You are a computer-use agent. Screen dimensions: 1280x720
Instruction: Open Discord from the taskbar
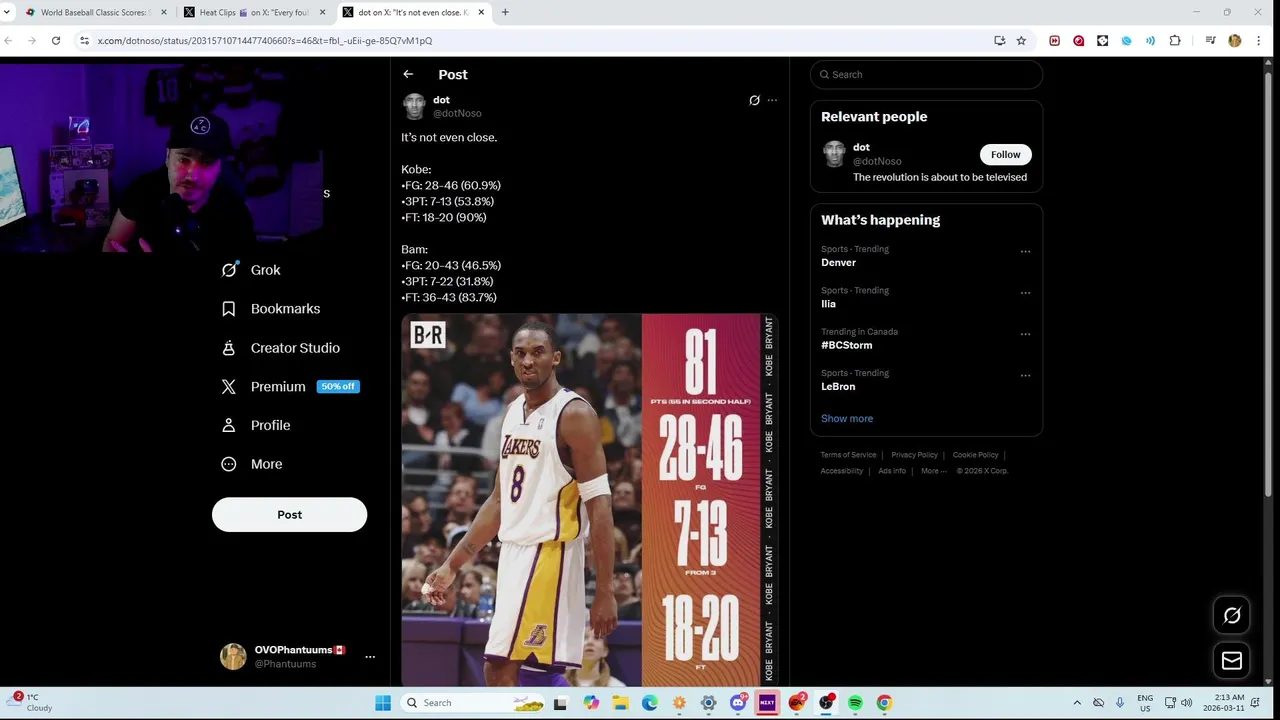[x=738, y=703]
